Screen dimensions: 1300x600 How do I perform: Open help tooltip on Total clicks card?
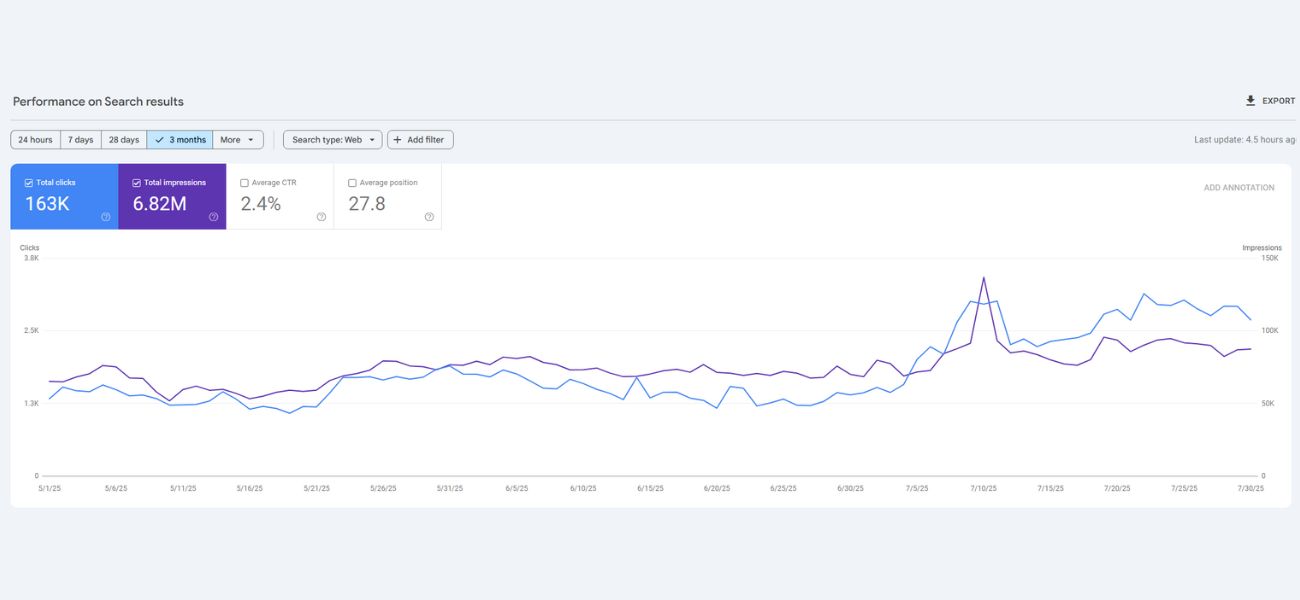coord(106,215)
